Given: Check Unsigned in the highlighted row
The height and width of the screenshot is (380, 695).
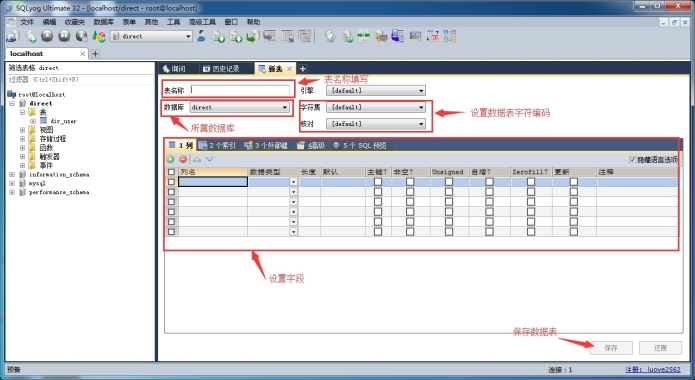Looking at the screenshot, I should tap(449, 182).
